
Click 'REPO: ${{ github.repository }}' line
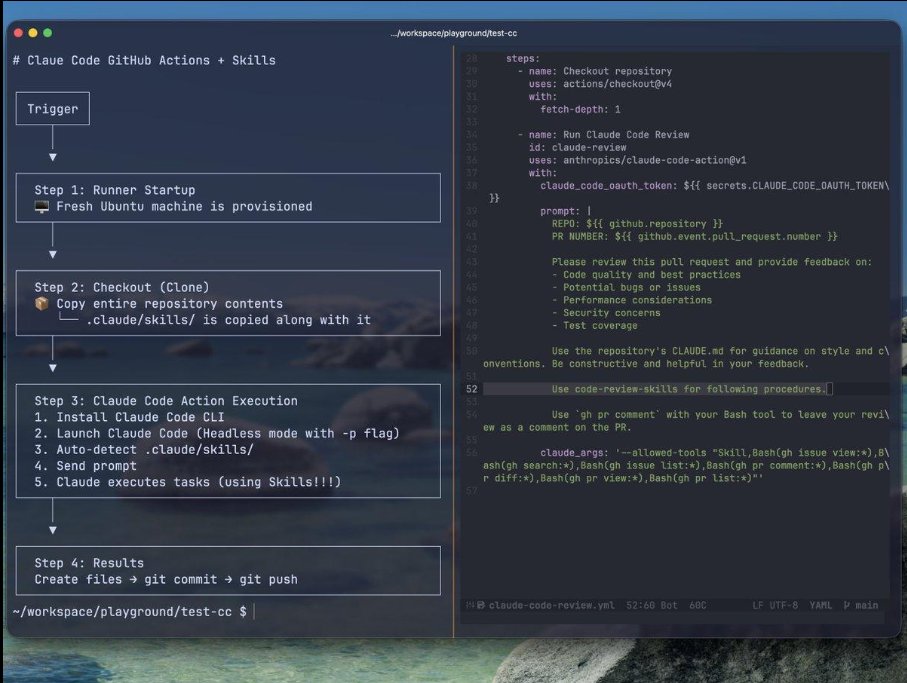point(637,224)
